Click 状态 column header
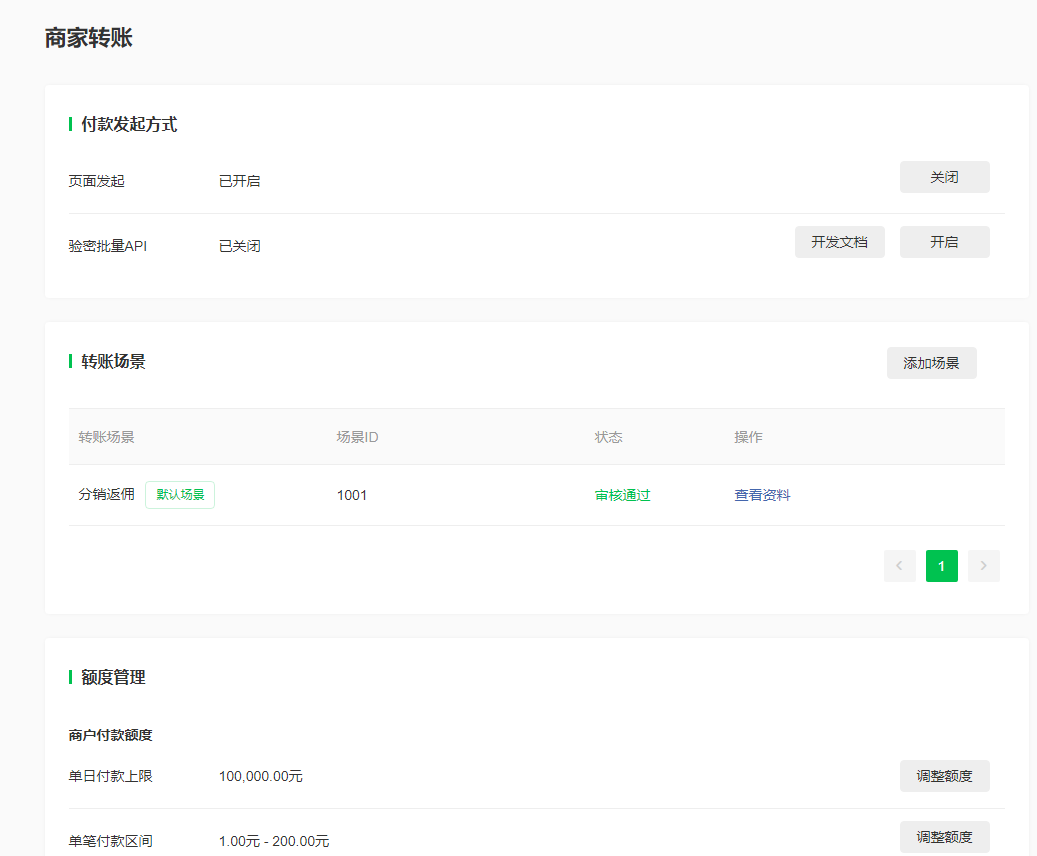1037x856 pixels. [x=608, y=437]
